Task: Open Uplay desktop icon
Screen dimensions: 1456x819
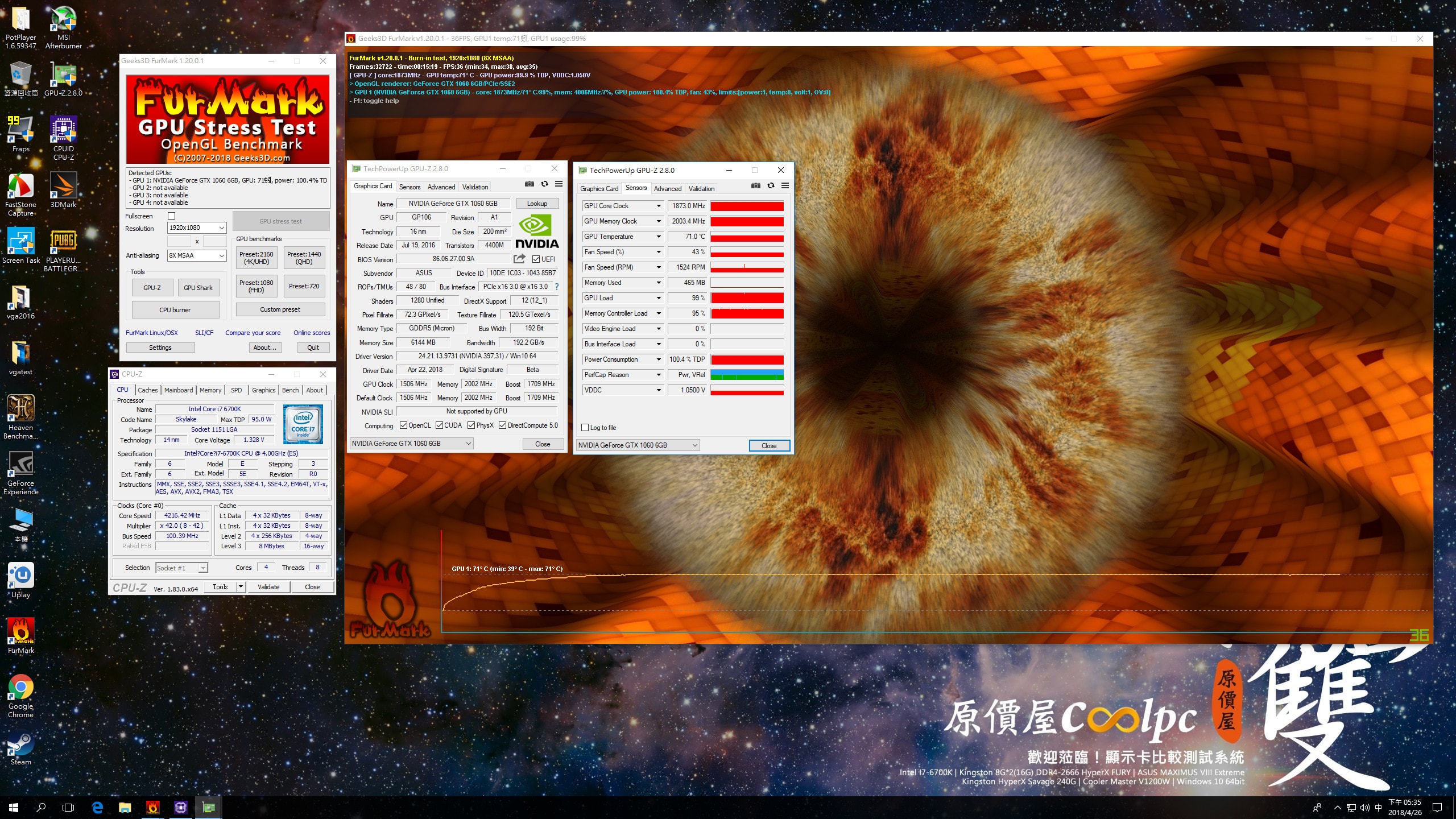Action: click(x=21, y=581)
